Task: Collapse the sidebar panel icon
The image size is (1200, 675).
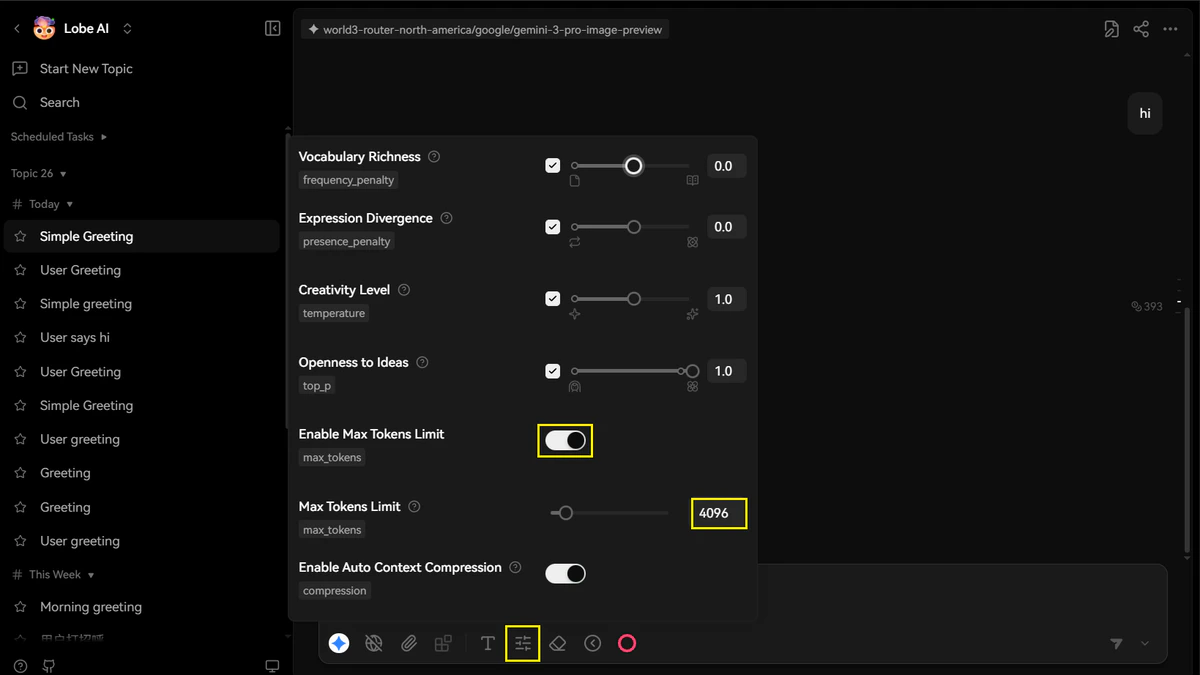Action: 272,29
